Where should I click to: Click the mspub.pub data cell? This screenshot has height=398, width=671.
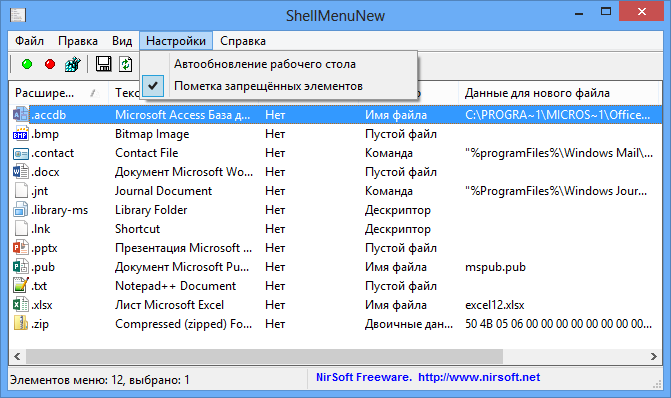pyautogui.click(x=495, y=267)
